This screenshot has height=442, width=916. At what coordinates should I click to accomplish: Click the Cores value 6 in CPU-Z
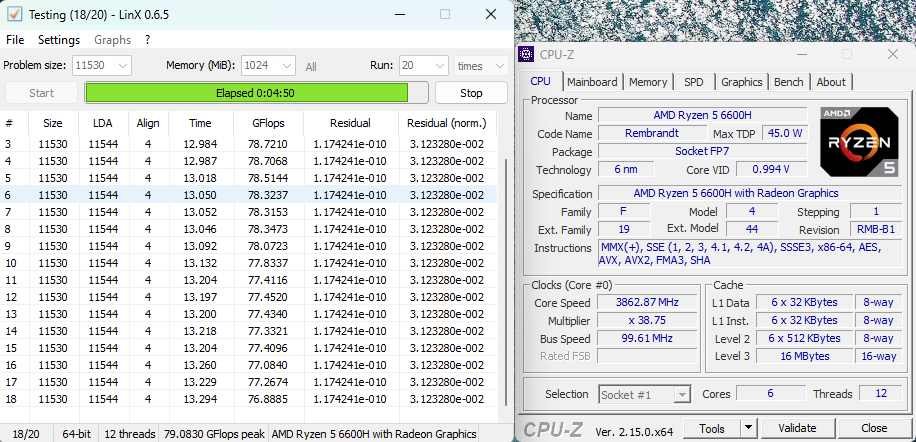770,394
